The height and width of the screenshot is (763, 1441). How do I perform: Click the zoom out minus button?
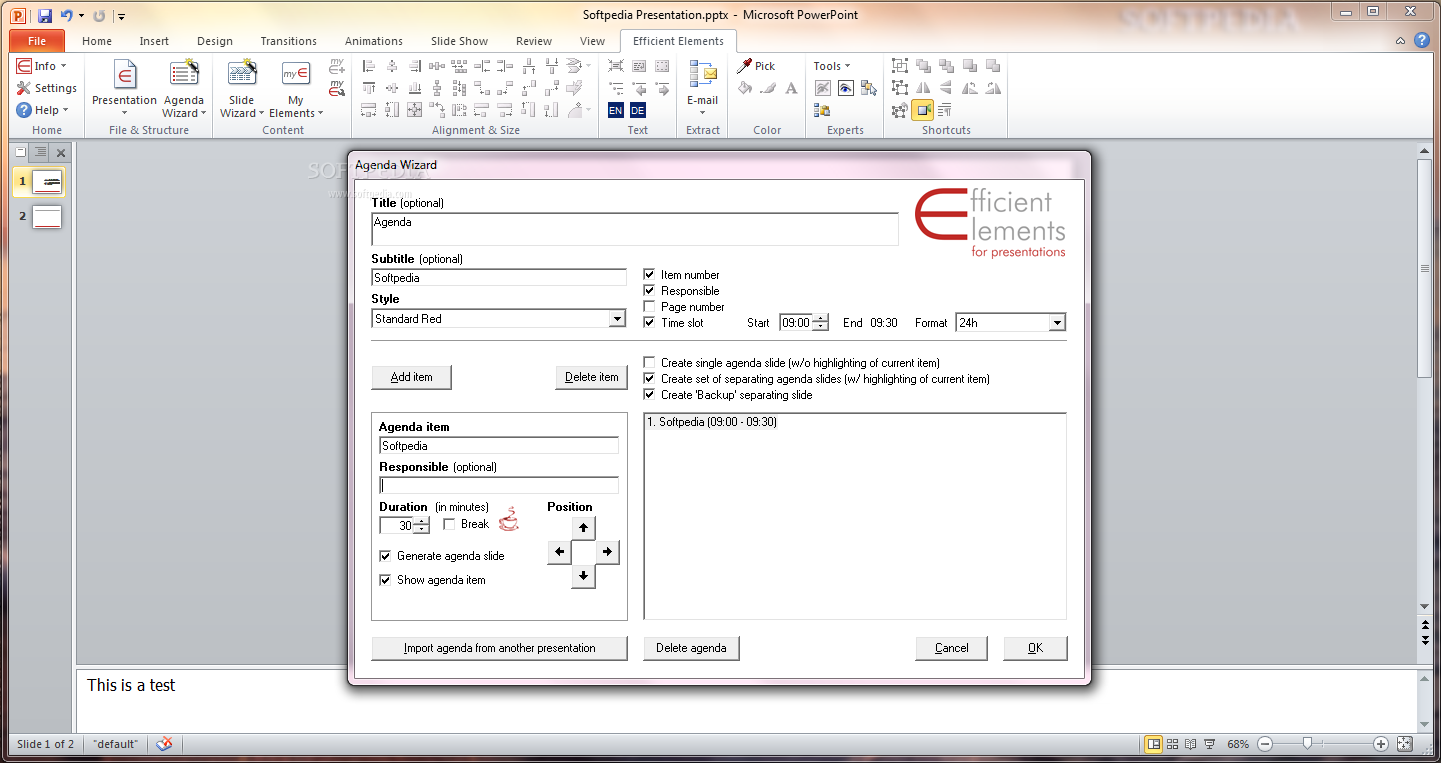click(1265, 744)
